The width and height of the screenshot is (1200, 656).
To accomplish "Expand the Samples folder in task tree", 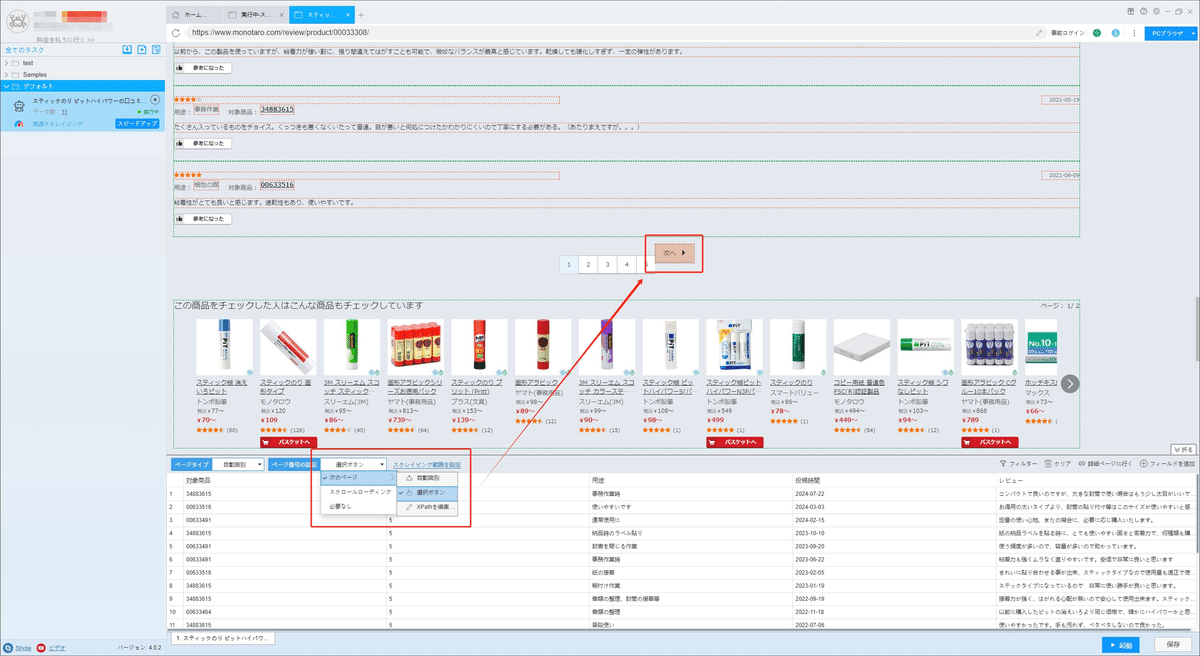I will click(6, 74).
